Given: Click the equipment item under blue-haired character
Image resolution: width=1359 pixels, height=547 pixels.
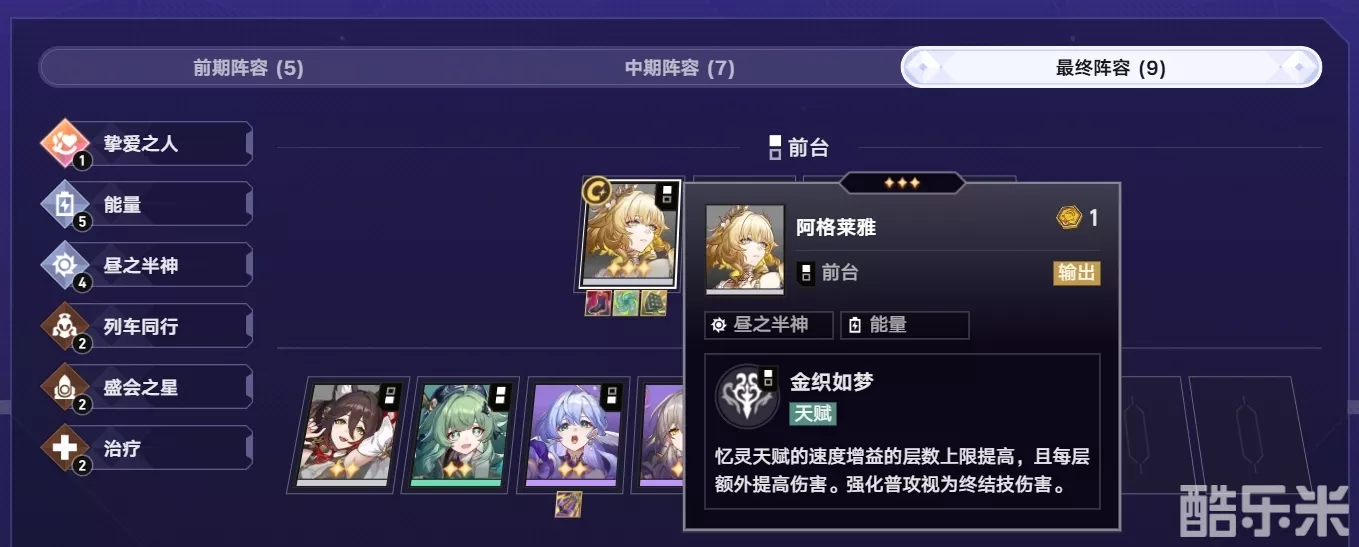Looking at the screenshot, I should pos(569,505).
